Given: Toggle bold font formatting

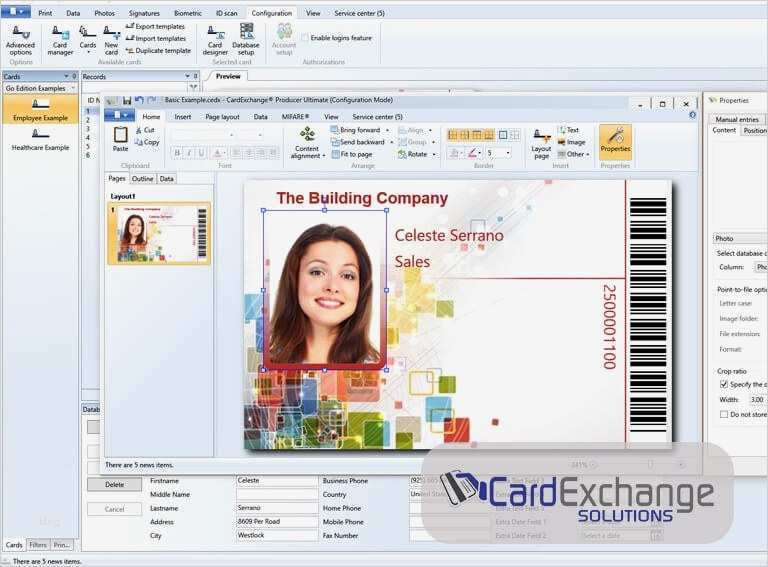Looking at the screenshot, I should coord(177,153).
